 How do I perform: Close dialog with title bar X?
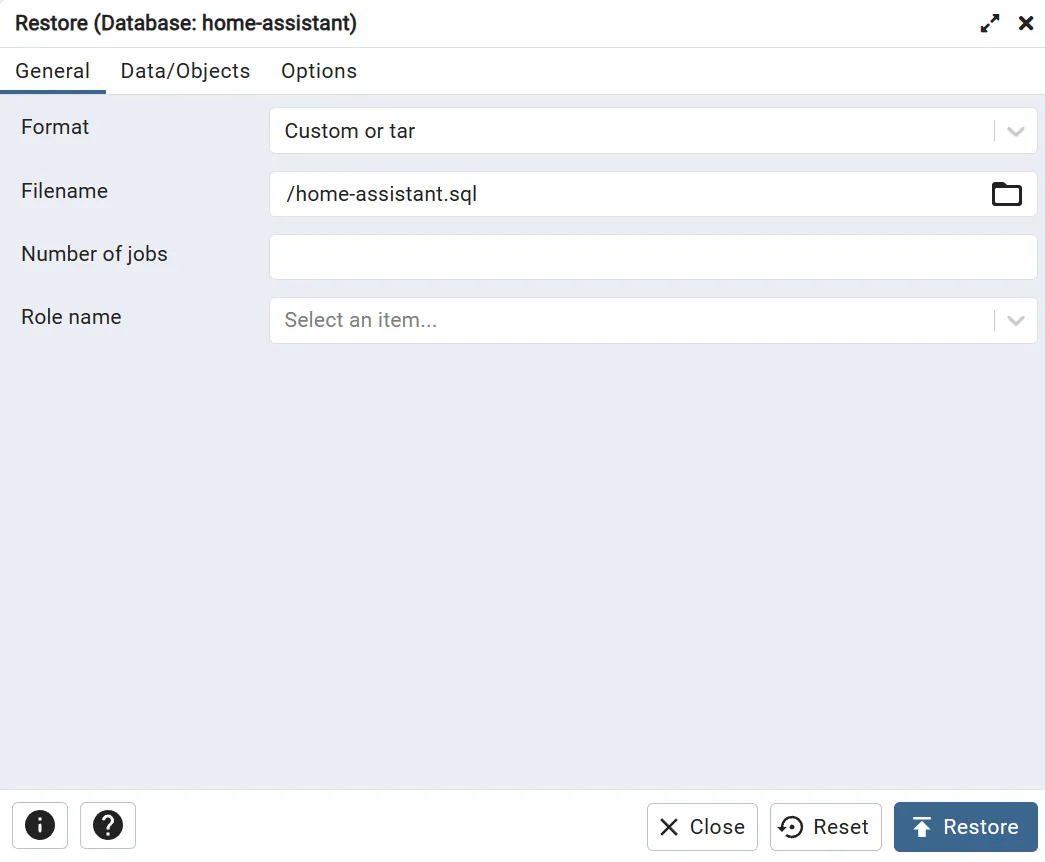point(1026,23)
